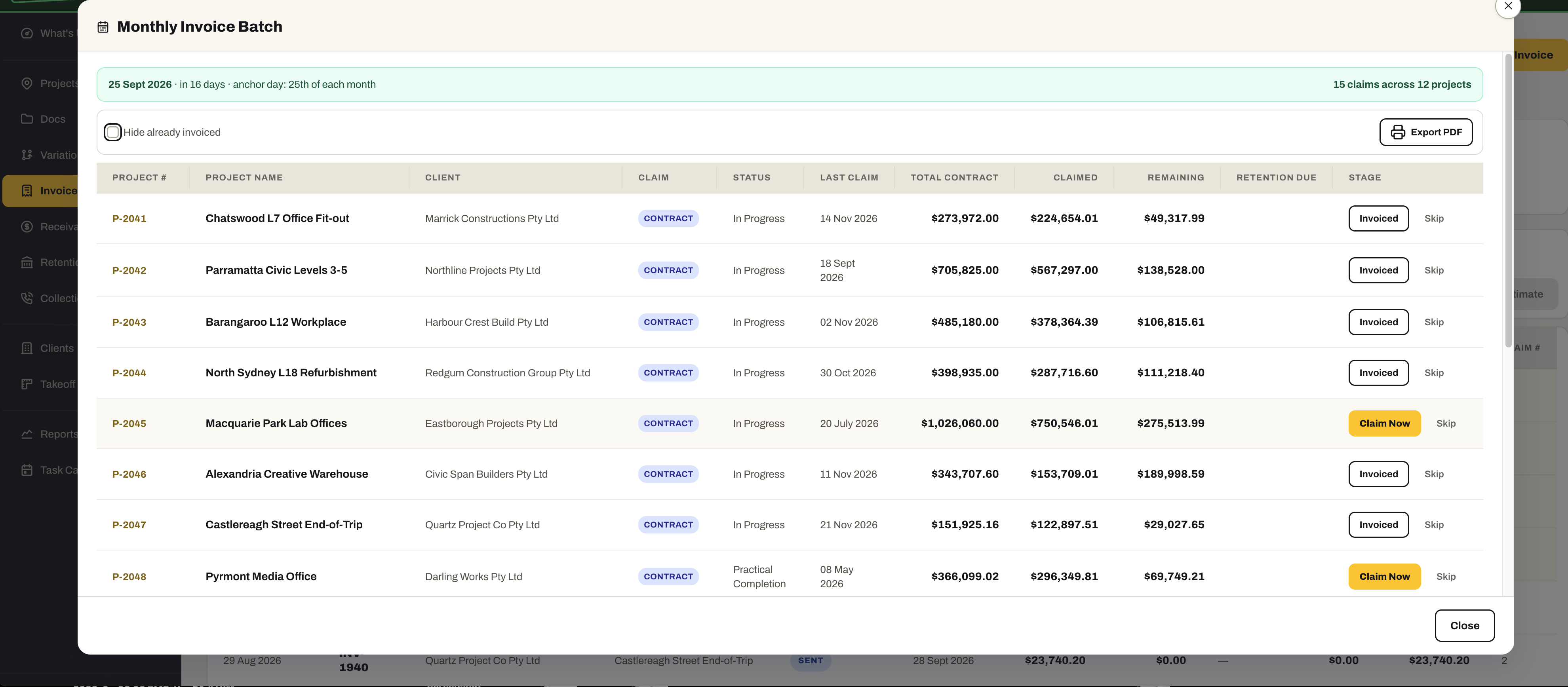Click the LAST CLAIM column header

[x=849, y=178]
